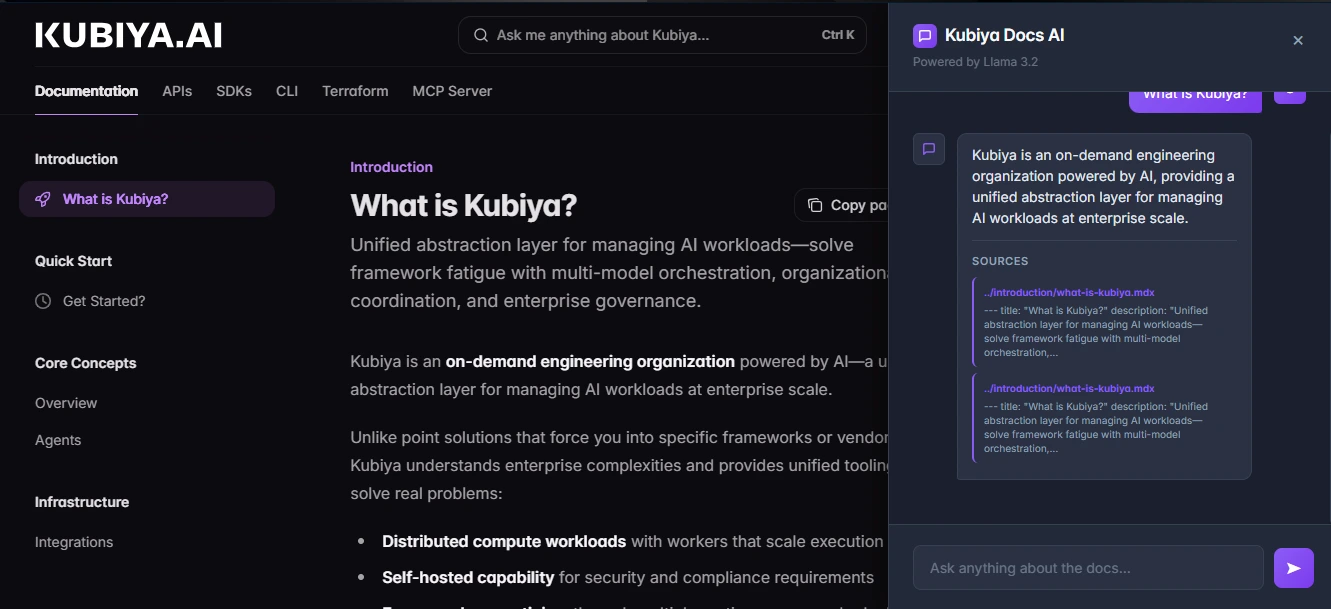Click the bold 'on-demand engineering organization' text
Screen dimensions: 1331x609
(x=590, y=361)
